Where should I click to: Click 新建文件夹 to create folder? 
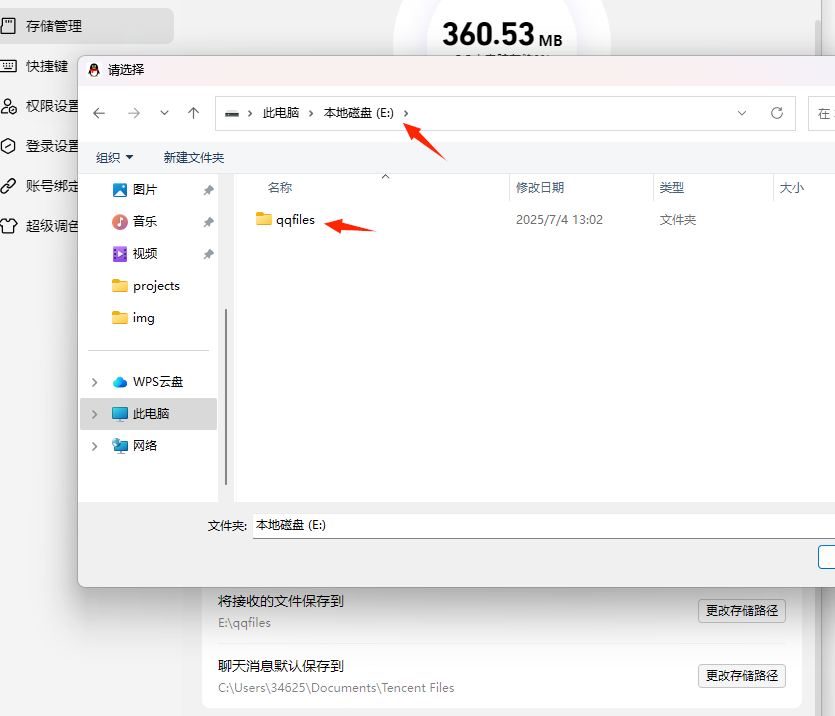[x=194, y=158]
